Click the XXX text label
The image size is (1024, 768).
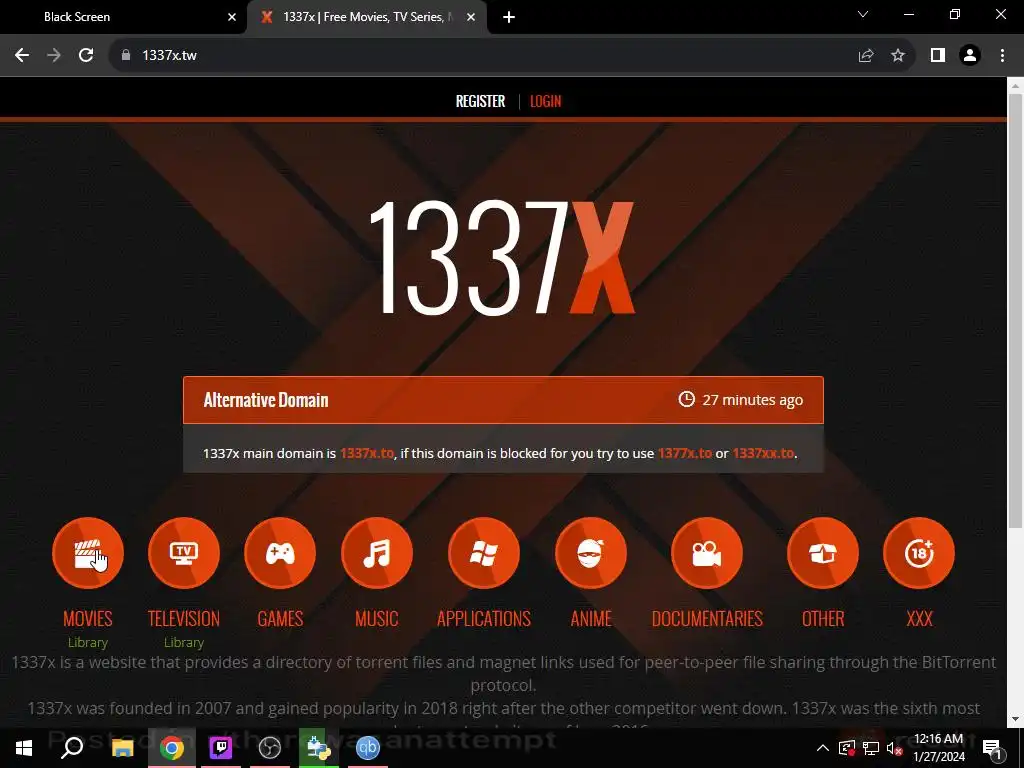pos(919,618)
